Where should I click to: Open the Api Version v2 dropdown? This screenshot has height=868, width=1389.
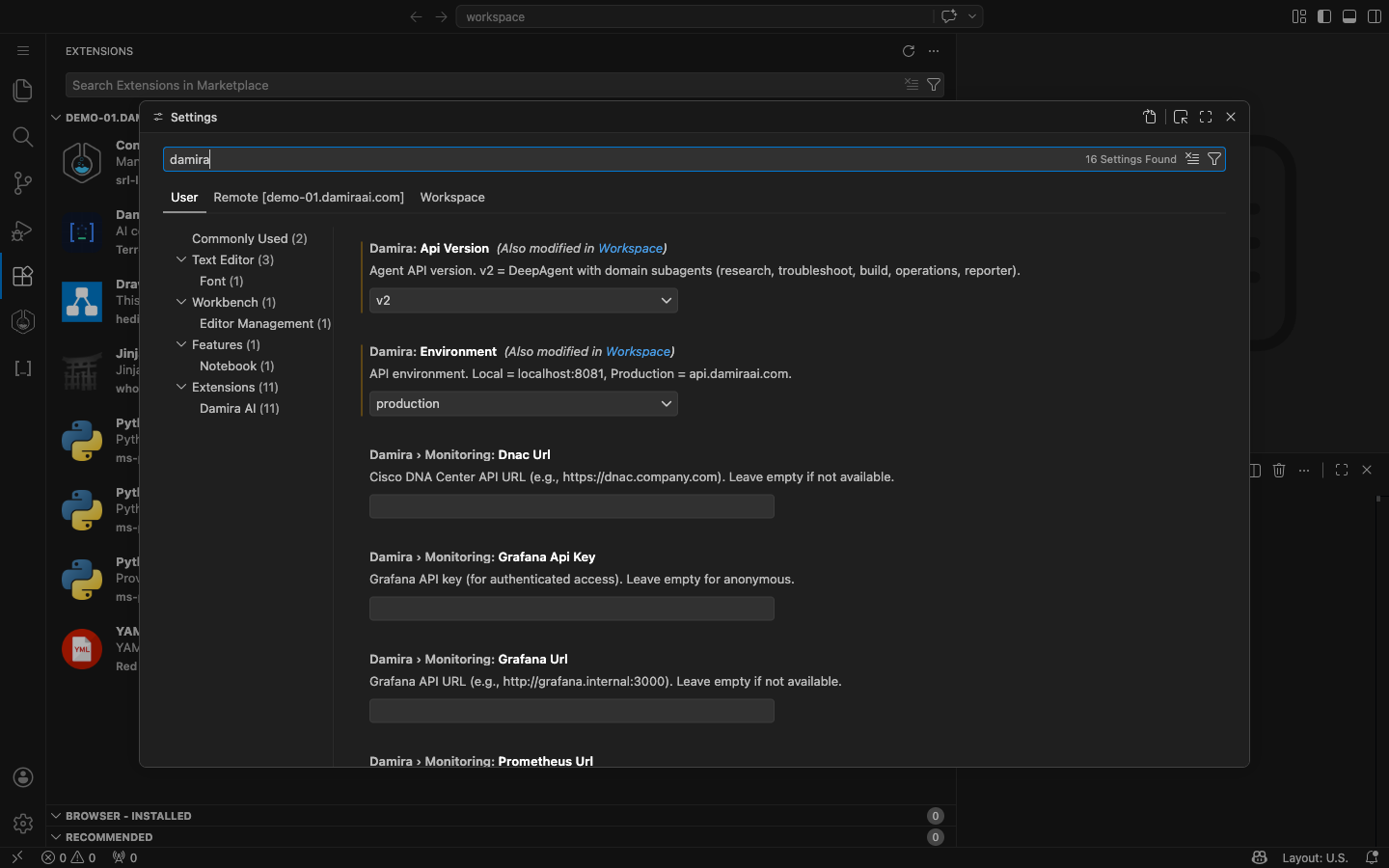524,301
